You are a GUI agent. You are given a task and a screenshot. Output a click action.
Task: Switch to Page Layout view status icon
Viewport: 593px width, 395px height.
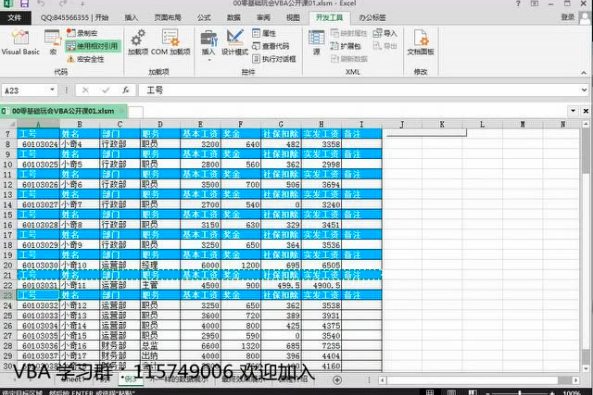coord(451,392)
